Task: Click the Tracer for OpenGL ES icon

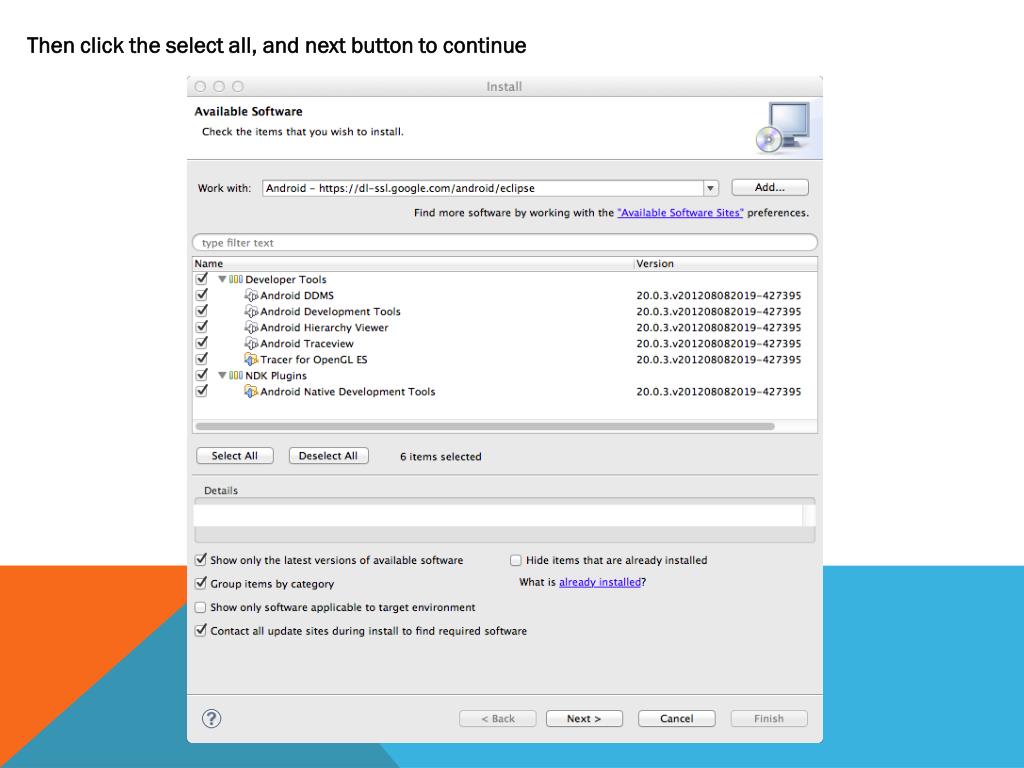Action: (251, 359)
